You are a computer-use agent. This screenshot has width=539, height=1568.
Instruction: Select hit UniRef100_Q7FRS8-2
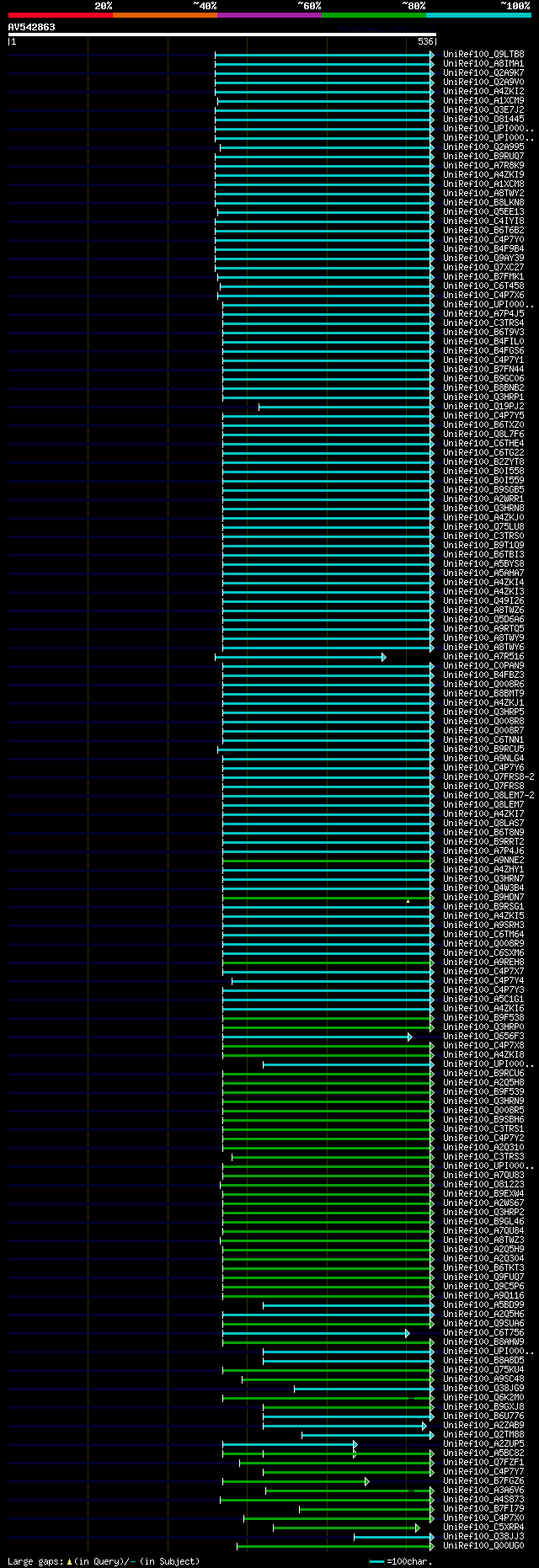[488, 777]
